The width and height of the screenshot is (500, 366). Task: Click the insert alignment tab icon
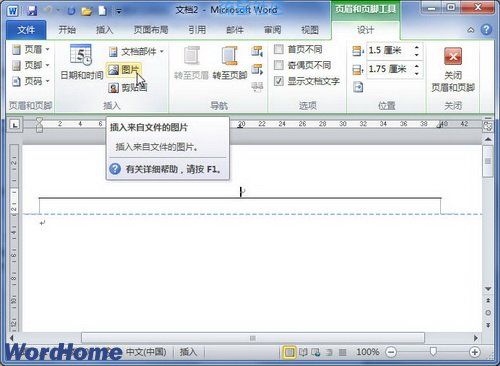pyautogui.click(x=358, y=87)
